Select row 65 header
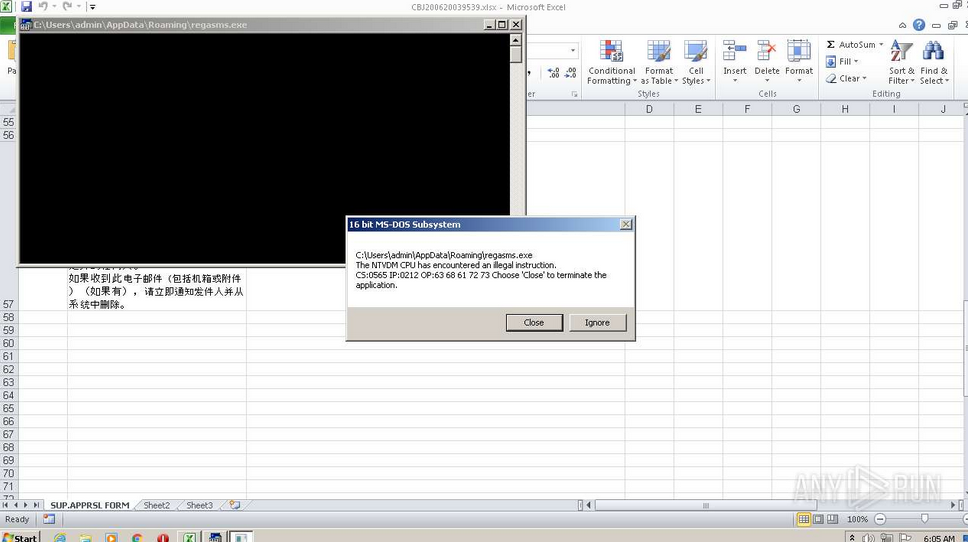The image size is (968, 542). (x=8, y=408)
